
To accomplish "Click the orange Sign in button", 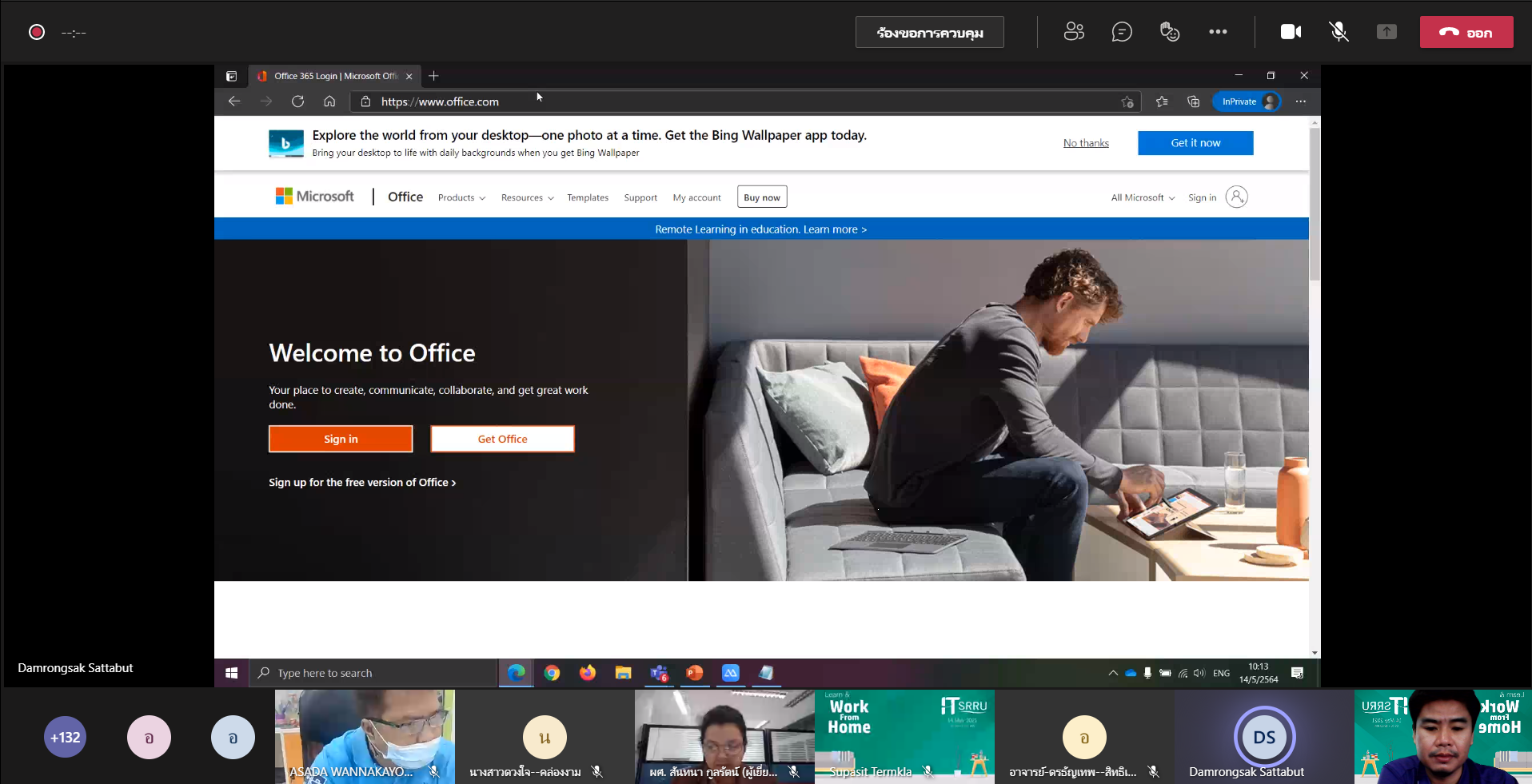I will point(341,439).
